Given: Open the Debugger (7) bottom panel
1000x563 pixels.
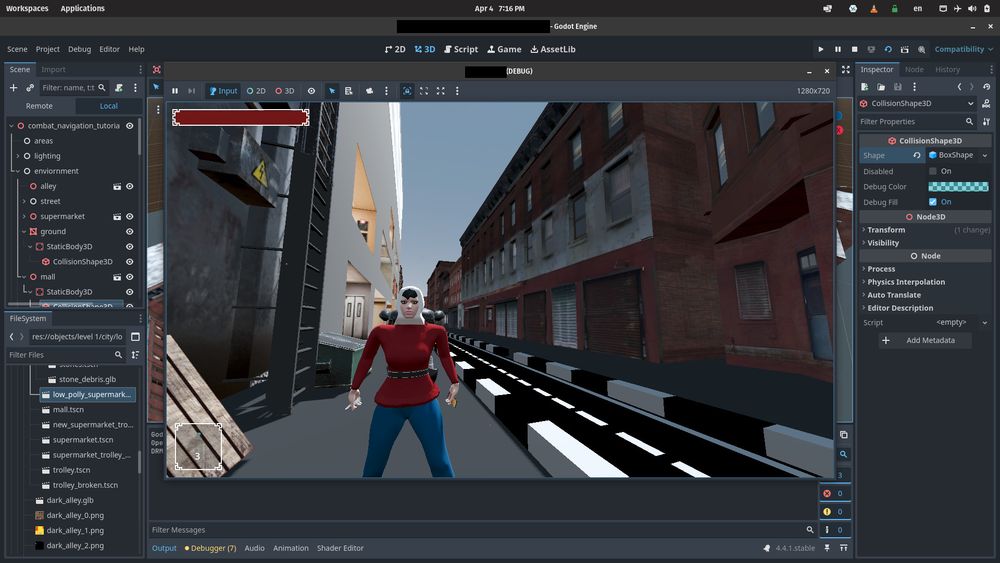Looking at the screenshot, I should click(x=210, y=548).
